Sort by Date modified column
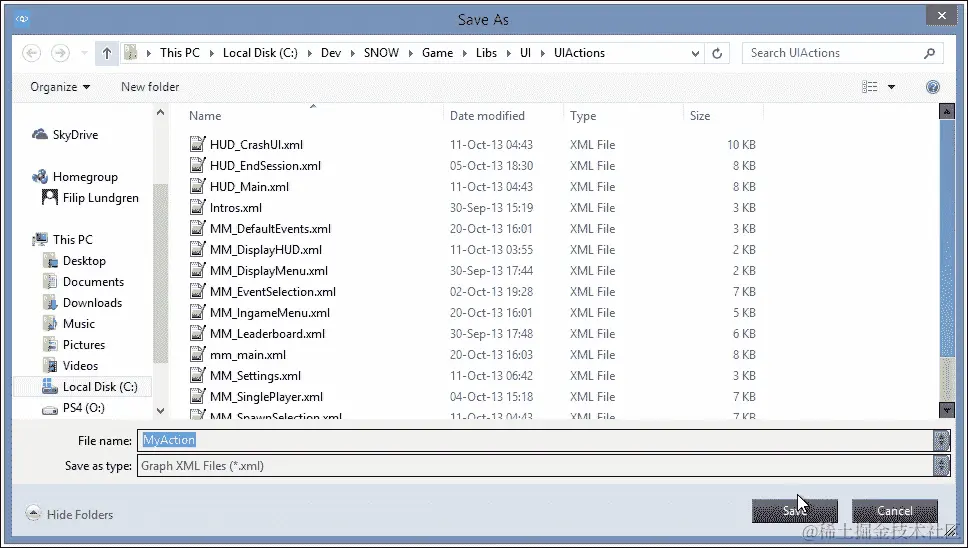Image resolution: width=968 pixels, height=548 pixels. click(x=487, y=115)
